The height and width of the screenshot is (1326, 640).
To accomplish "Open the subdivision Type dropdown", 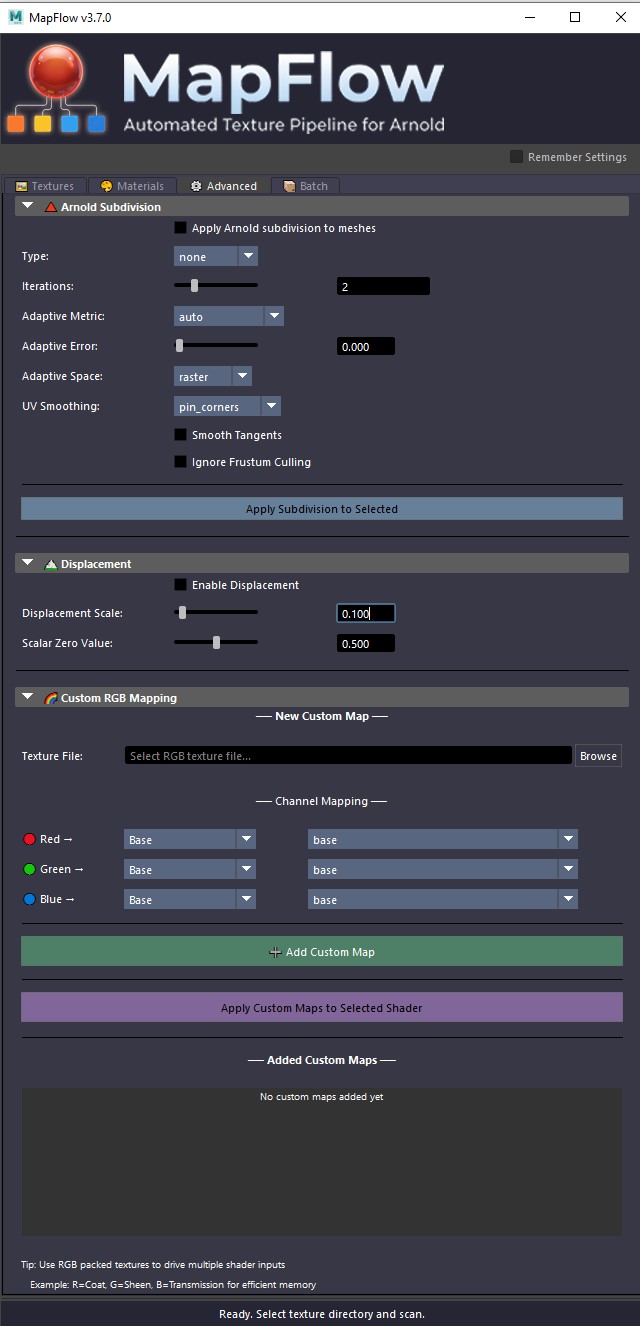I will click(215, 256).
